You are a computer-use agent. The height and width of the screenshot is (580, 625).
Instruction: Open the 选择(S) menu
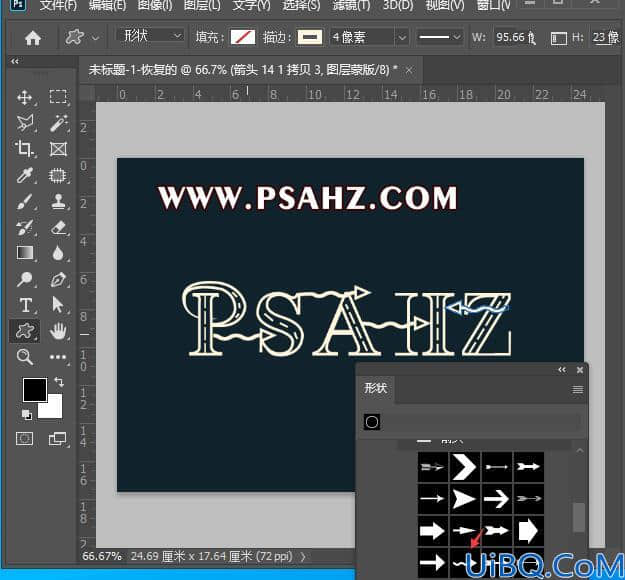(x=301, y=6)
